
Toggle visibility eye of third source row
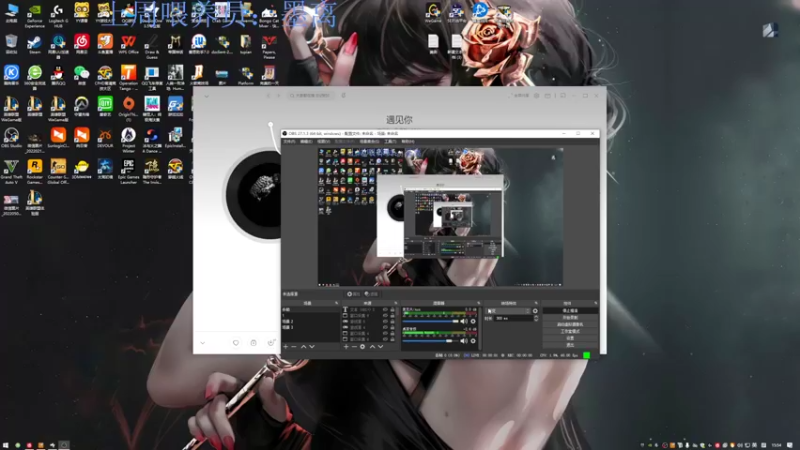[x=385, y=321]
